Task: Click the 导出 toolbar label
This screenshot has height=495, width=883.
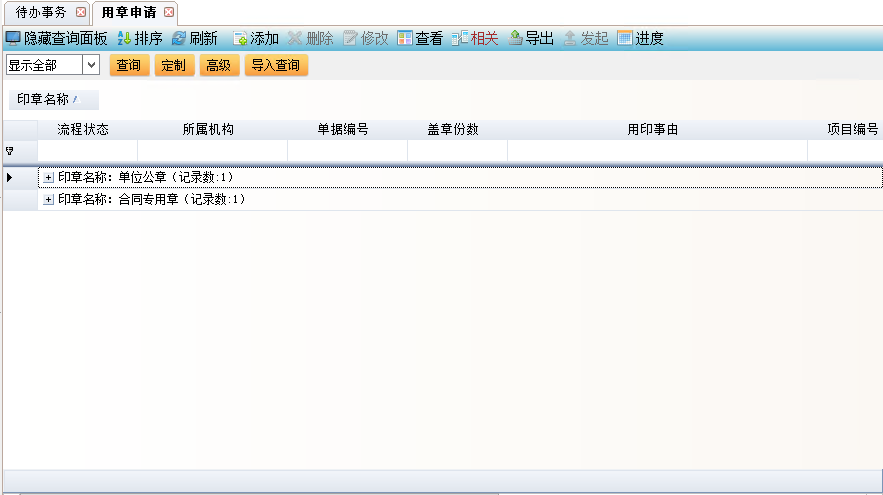Action: coord(539,38)
